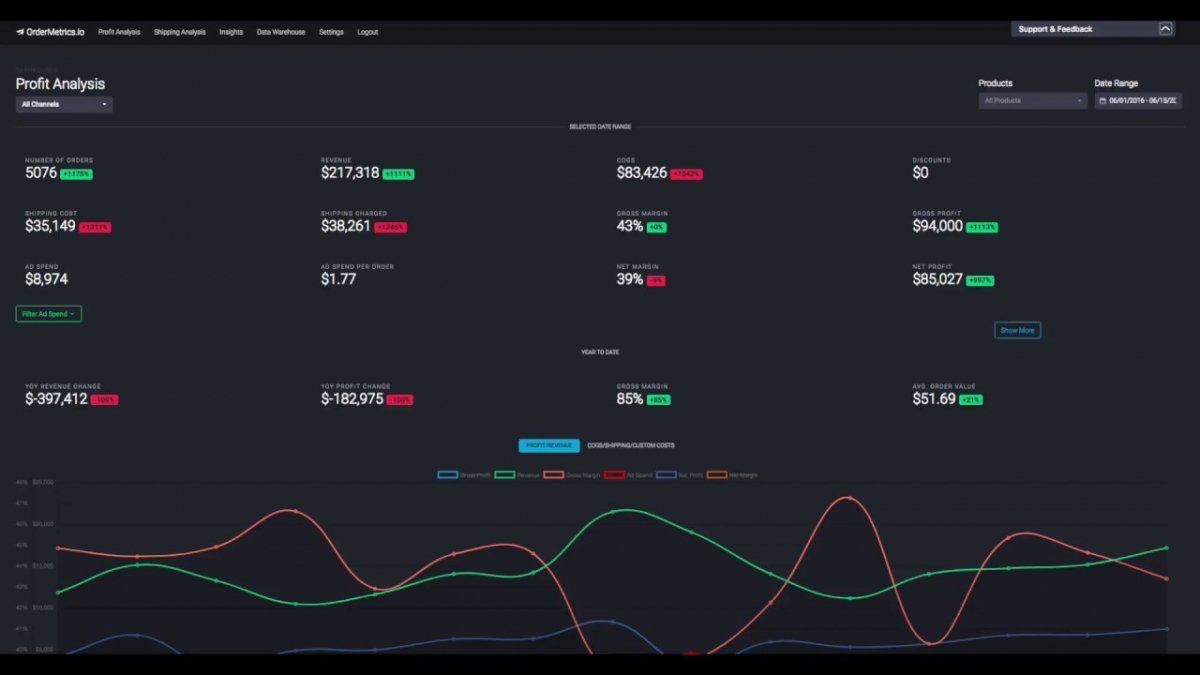
Task: Expand the Filter Ad Spend dropdown
Action: 48,313
